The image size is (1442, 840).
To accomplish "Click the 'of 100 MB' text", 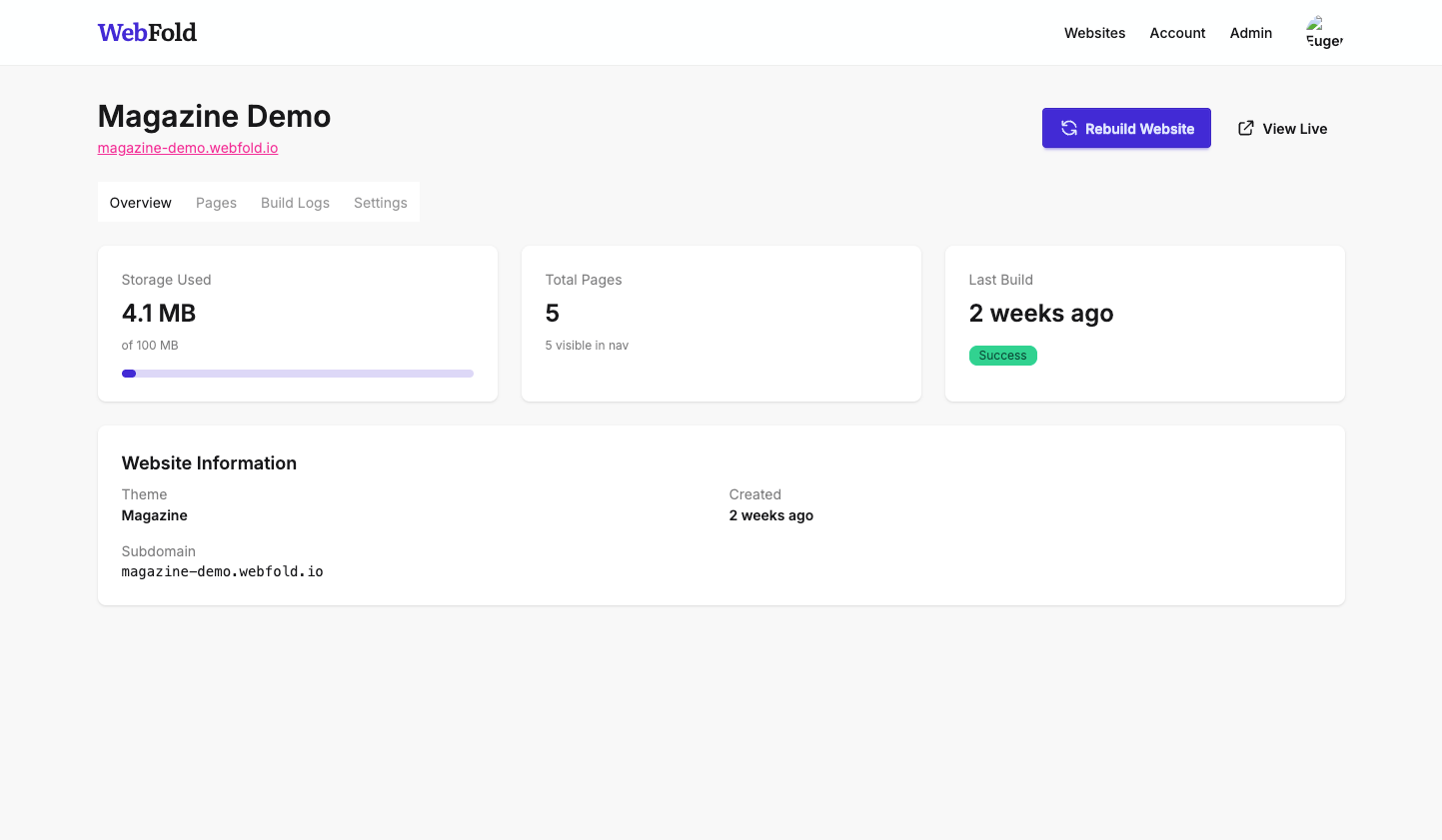I will click(x=150, y=346).
